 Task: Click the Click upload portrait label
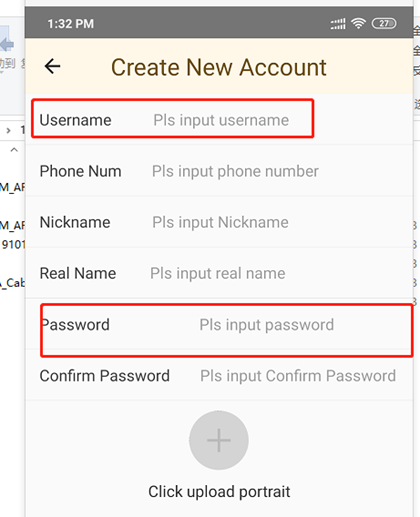point(219,492)
